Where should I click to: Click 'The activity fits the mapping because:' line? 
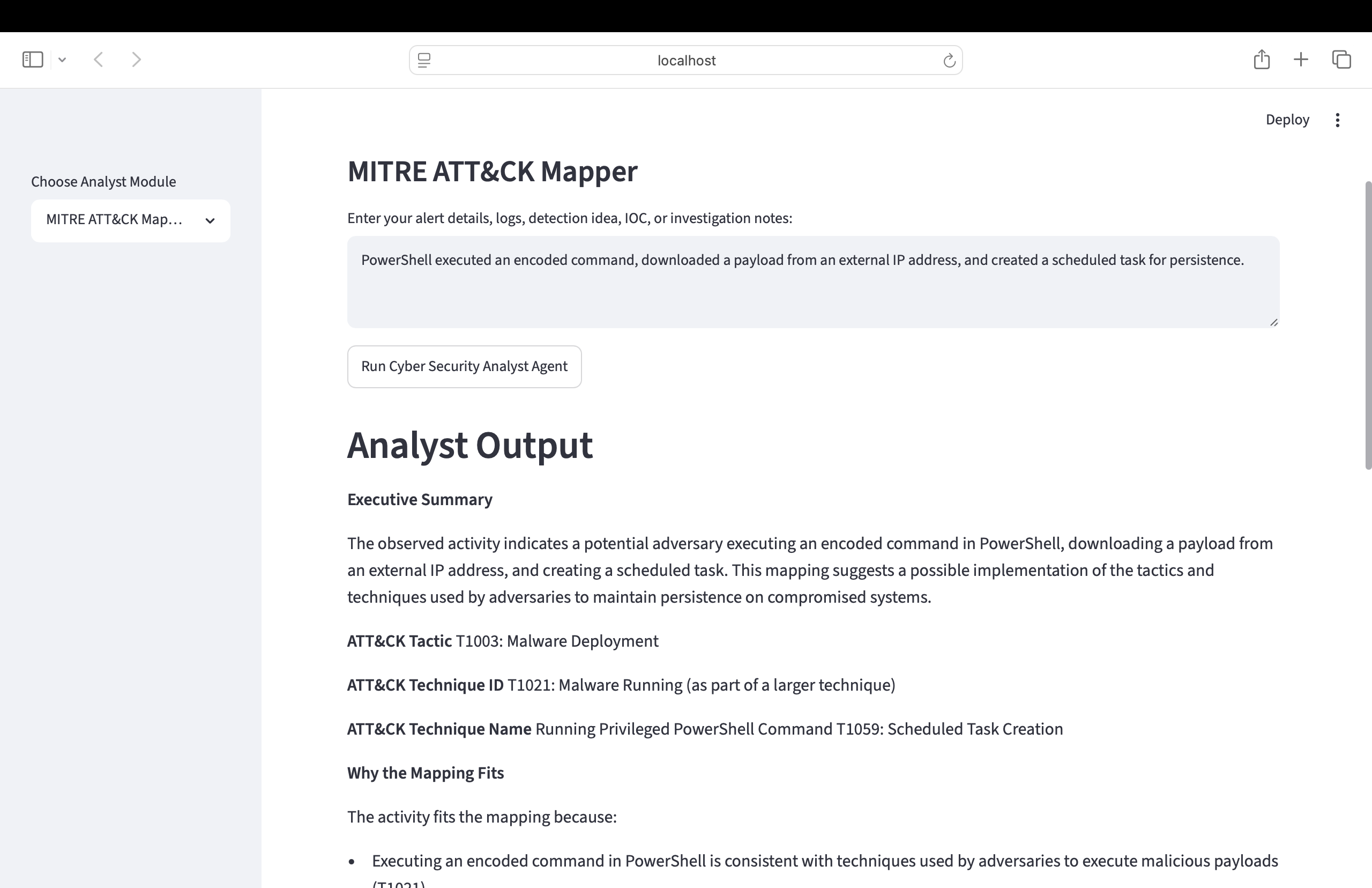(482, 817)
